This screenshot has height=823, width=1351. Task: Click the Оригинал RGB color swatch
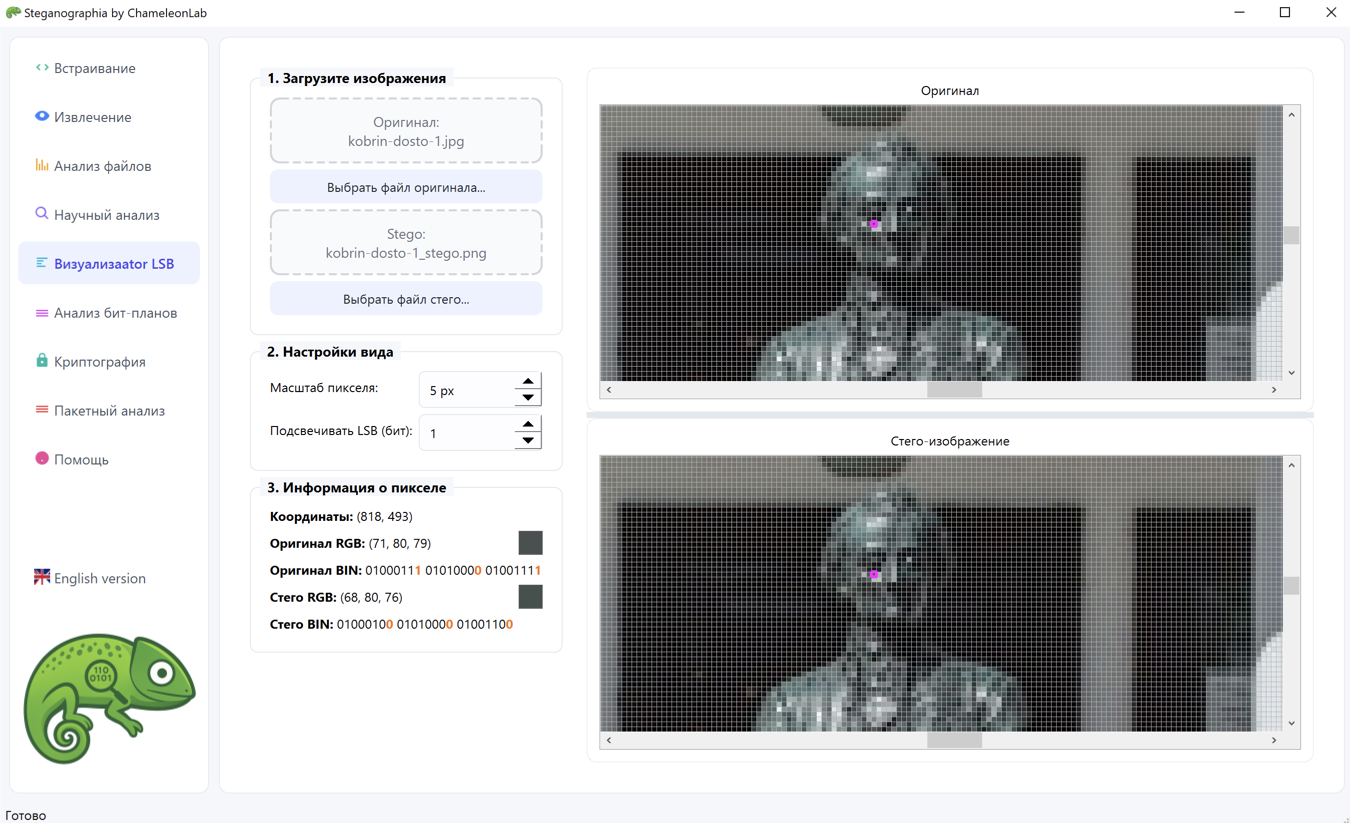[x=530, y=543]
